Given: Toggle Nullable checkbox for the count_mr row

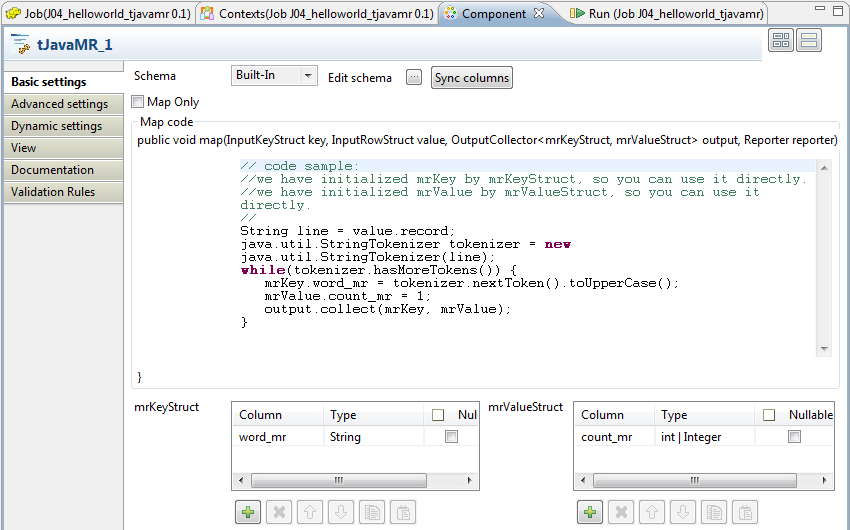Looking at the screenshot, I should point(794,437).
